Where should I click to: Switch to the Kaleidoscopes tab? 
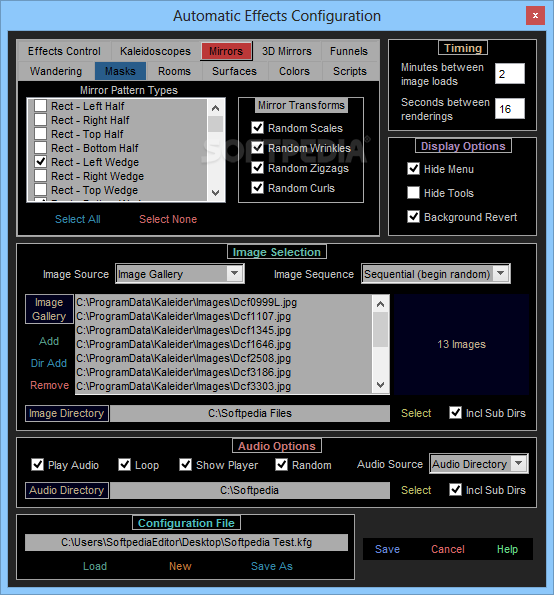point(155,51)
